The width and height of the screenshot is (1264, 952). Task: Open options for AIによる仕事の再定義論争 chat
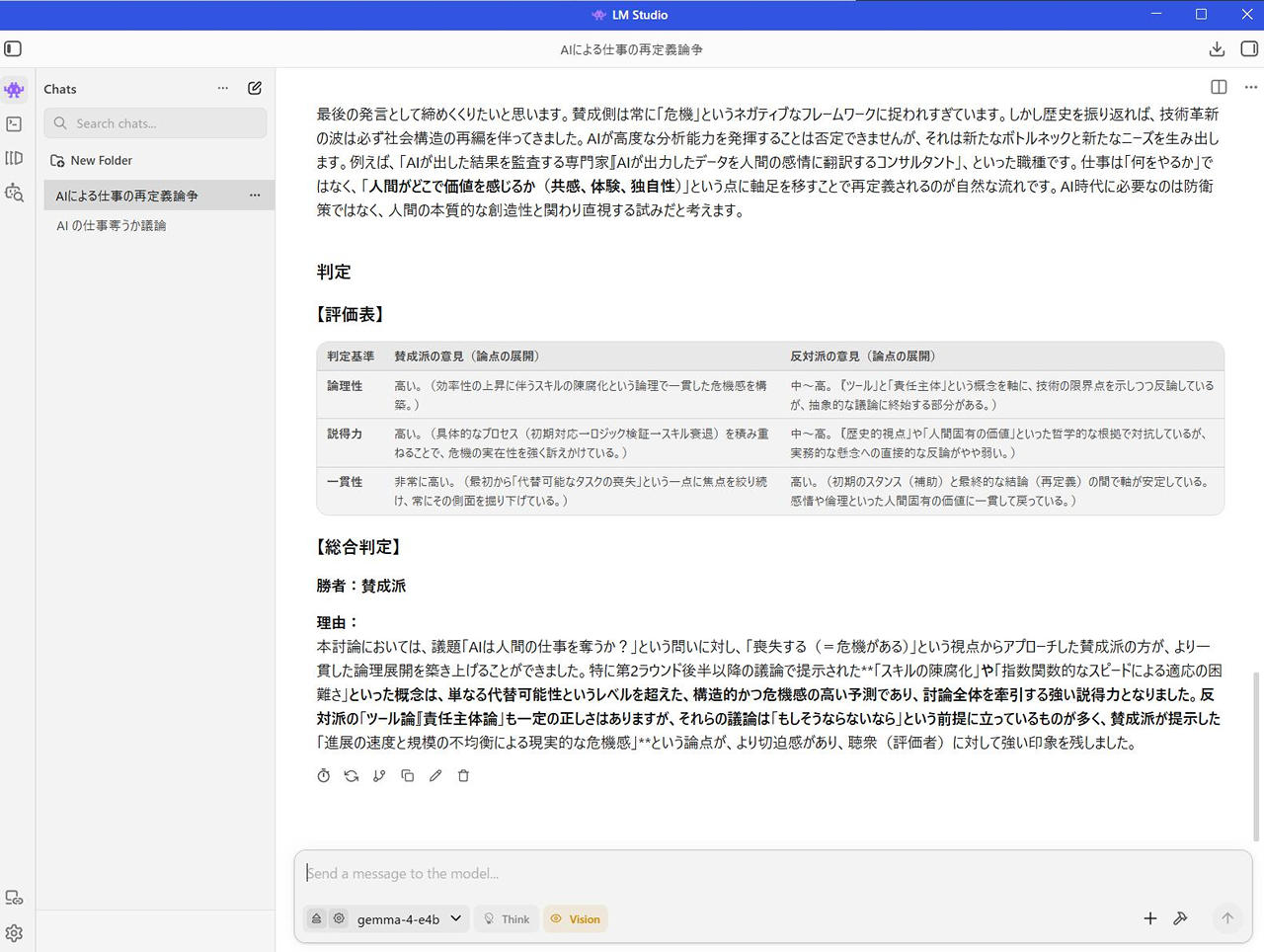(255, 196)
